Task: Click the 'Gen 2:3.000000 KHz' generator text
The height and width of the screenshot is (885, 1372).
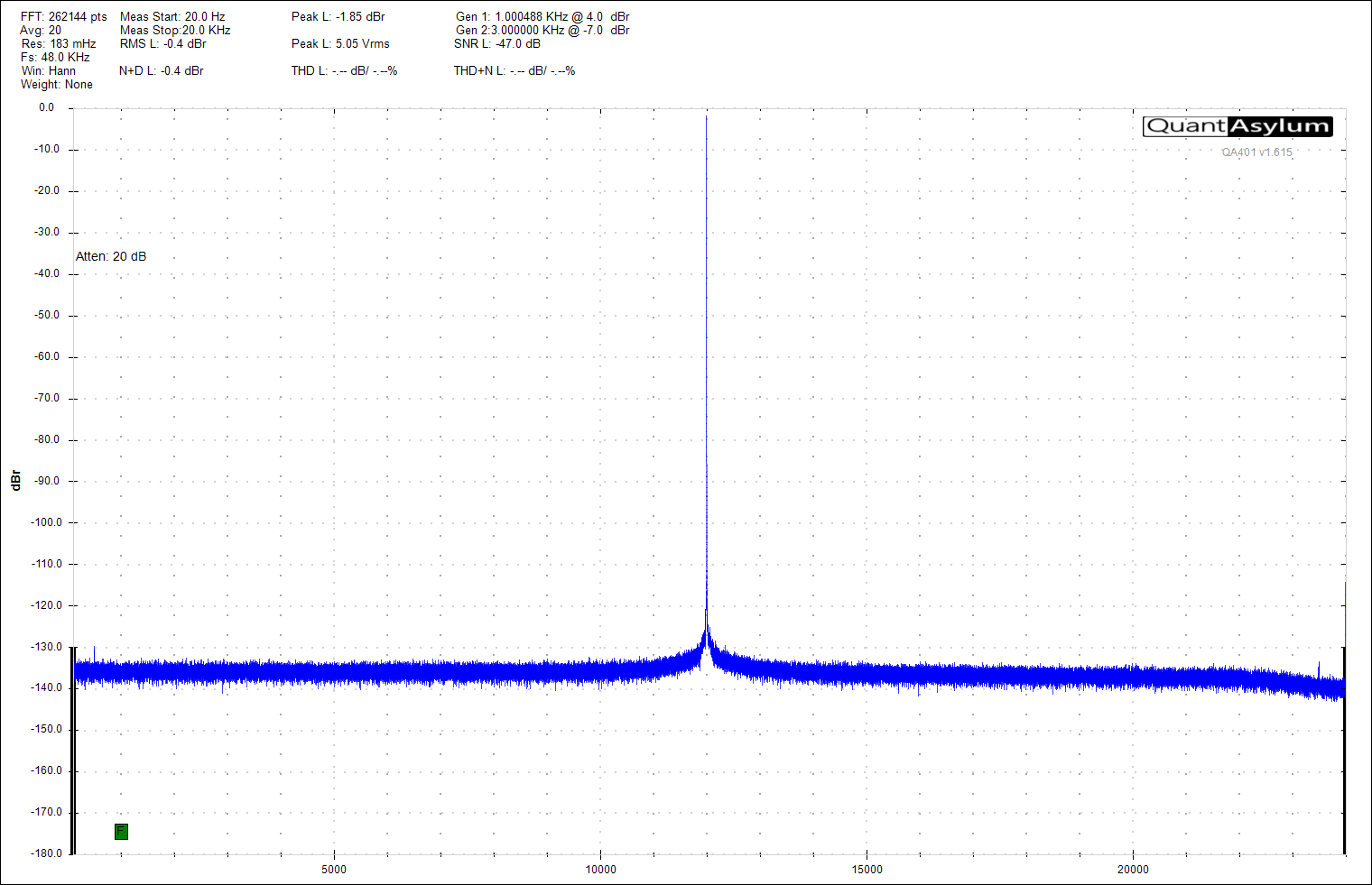Action: (x=542, y=31)
